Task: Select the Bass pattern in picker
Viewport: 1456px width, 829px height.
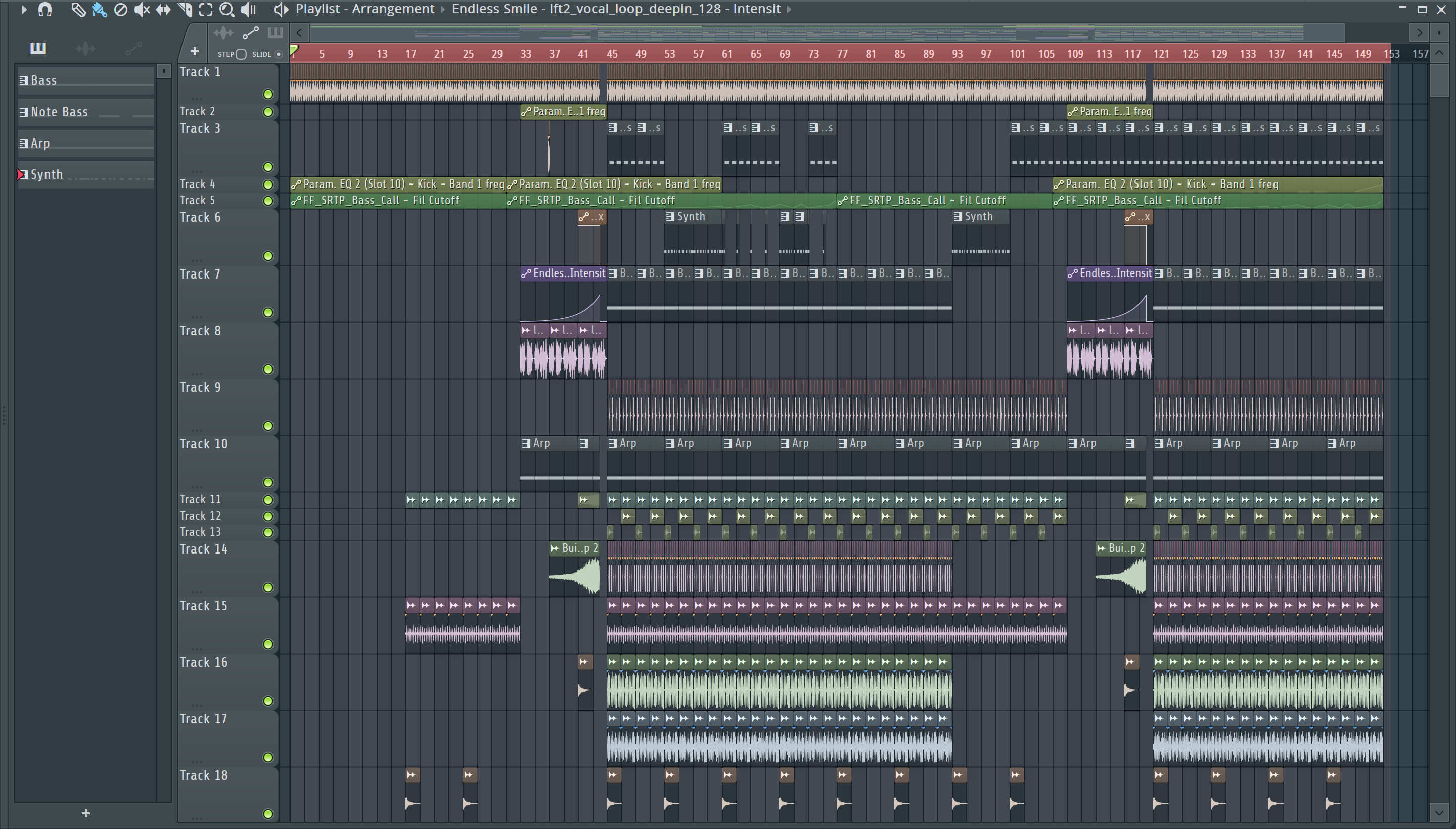Action: coord(85,80)
